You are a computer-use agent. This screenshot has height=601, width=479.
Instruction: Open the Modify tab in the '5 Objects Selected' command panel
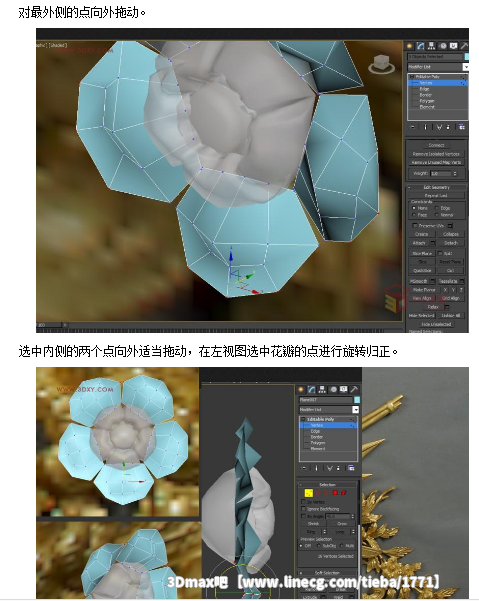pos(420,46)
